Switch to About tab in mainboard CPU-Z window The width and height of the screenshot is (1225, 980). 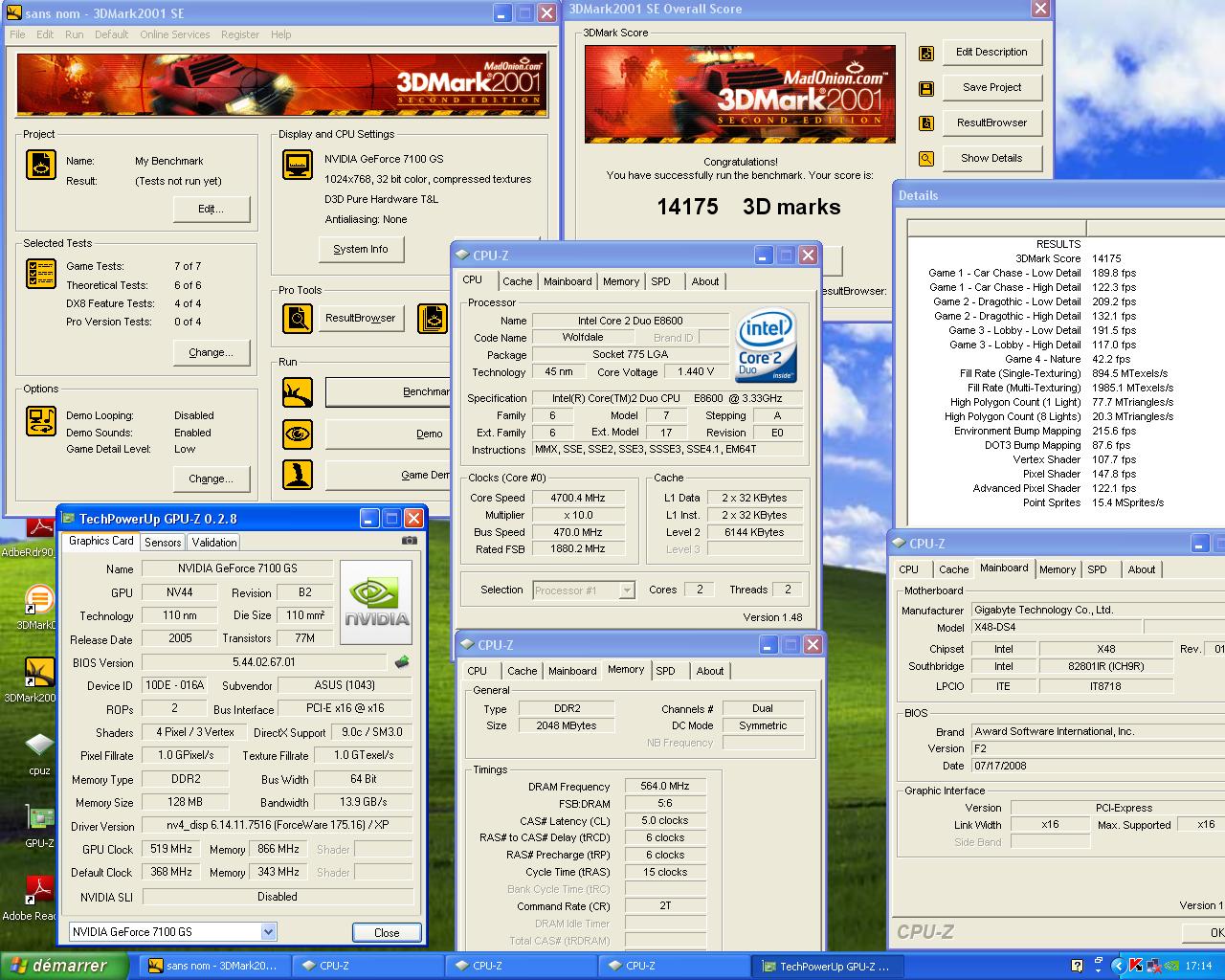[x=1142, y=569]
